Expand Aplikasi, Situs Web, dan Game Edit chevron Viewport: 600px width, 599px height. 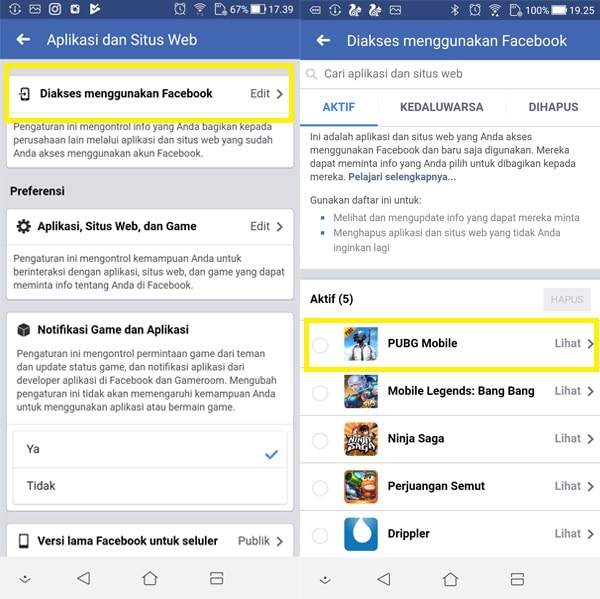click(x=280, y=227)
